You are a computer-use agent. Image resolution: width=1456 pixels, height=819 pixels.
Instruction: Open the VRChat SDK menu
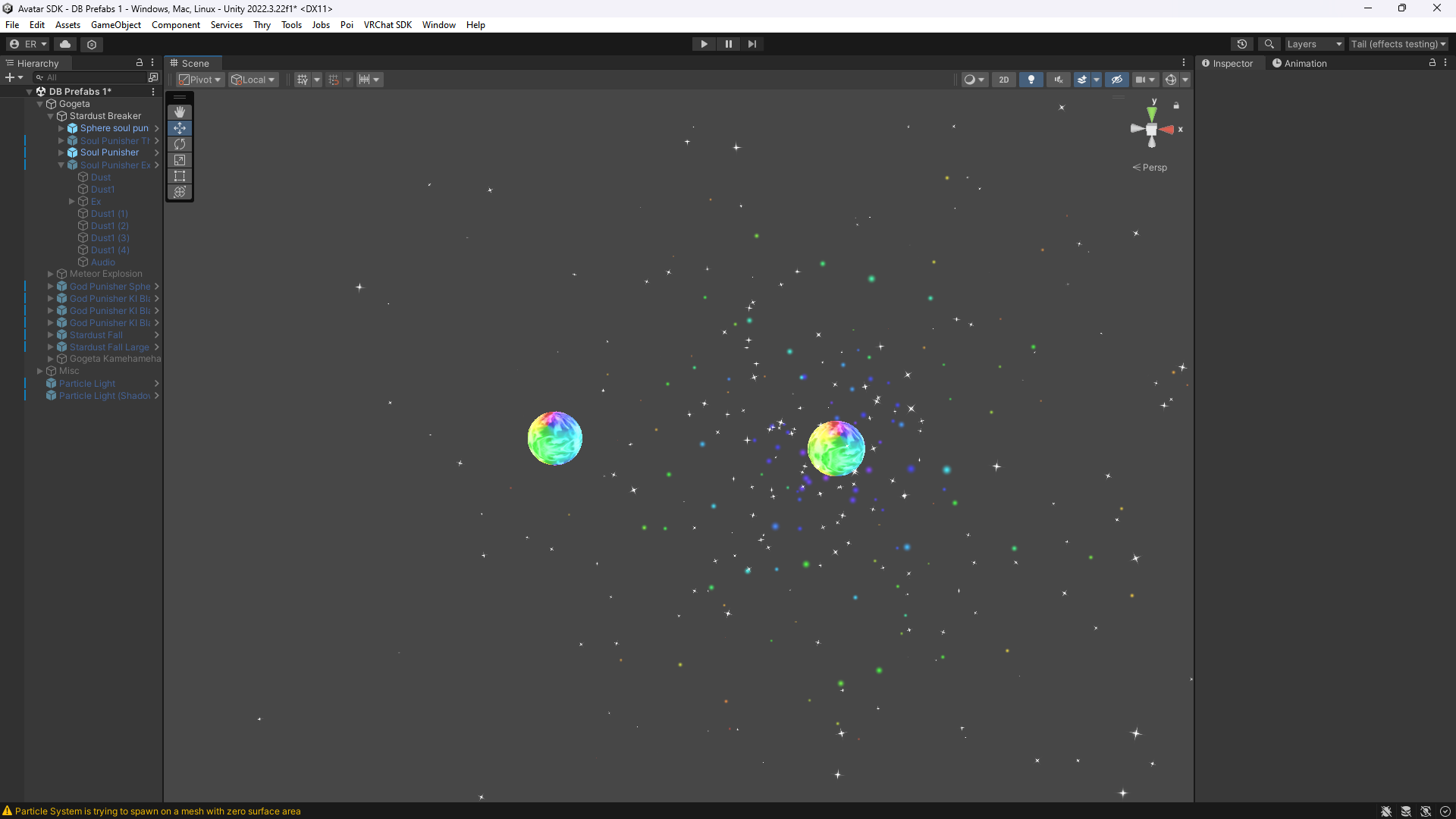(x=388, y=25)
